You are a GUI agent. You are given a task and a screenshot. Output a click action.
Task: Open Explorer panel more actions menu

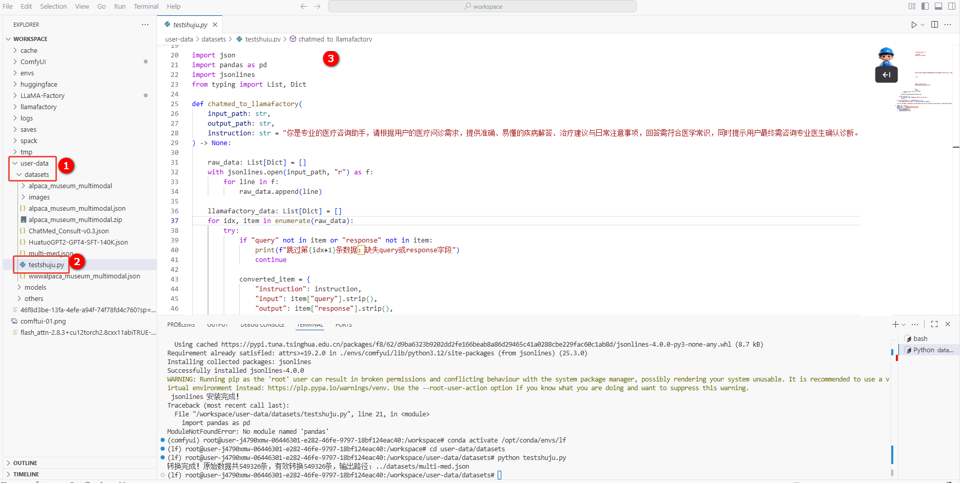click(145, 25)
